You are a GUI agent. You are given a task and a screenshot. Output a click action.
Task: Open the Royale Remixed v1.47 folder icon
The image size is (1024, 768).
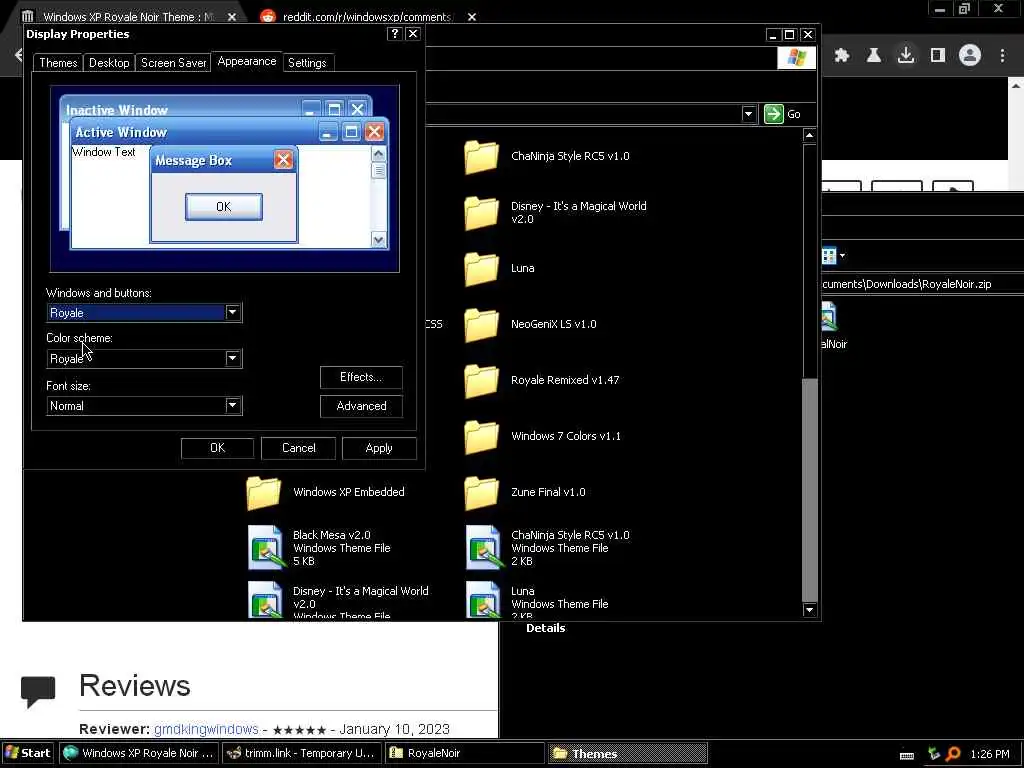pos(481,381)
